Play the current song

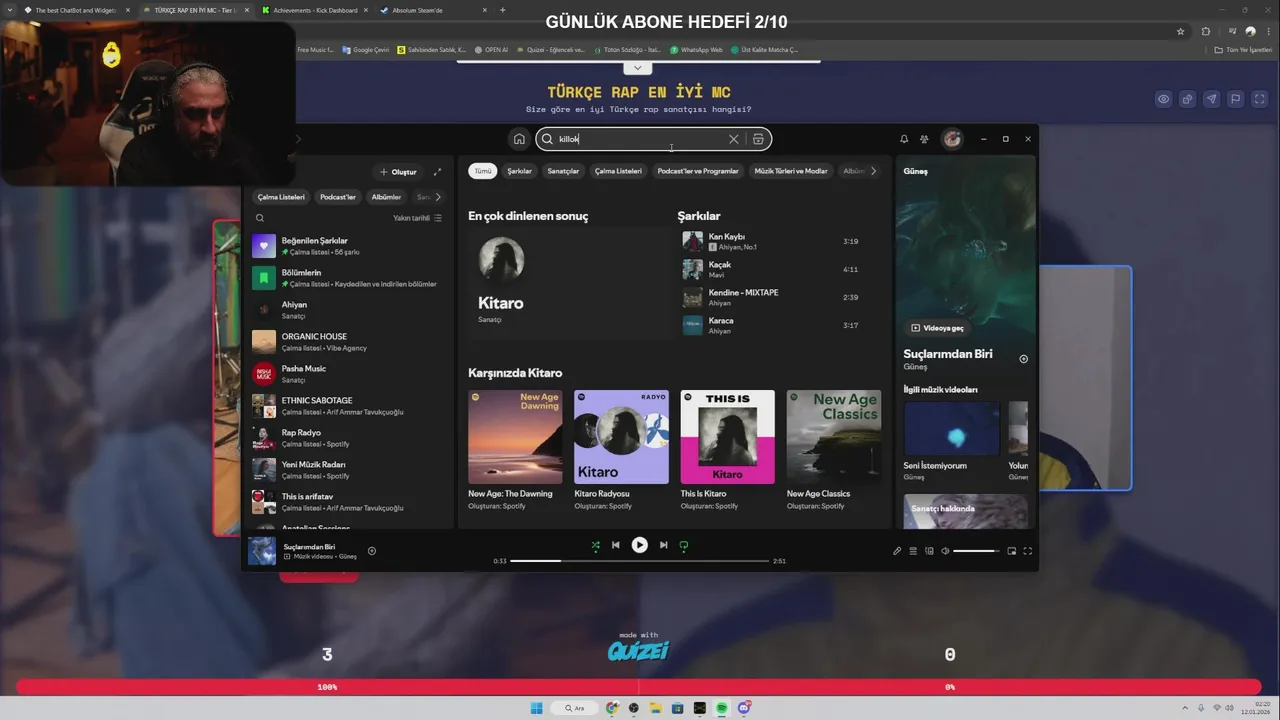tap(639, 545)
